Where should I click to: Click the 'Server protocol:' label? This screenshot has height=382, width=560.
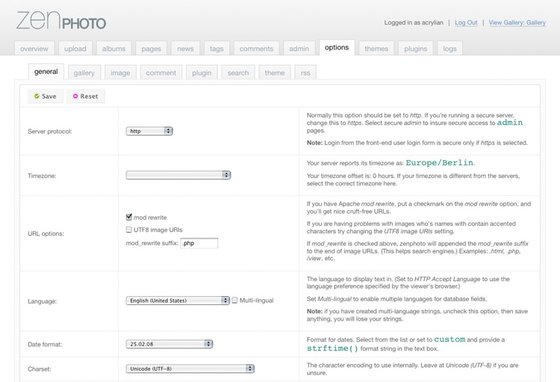point(50,131)
